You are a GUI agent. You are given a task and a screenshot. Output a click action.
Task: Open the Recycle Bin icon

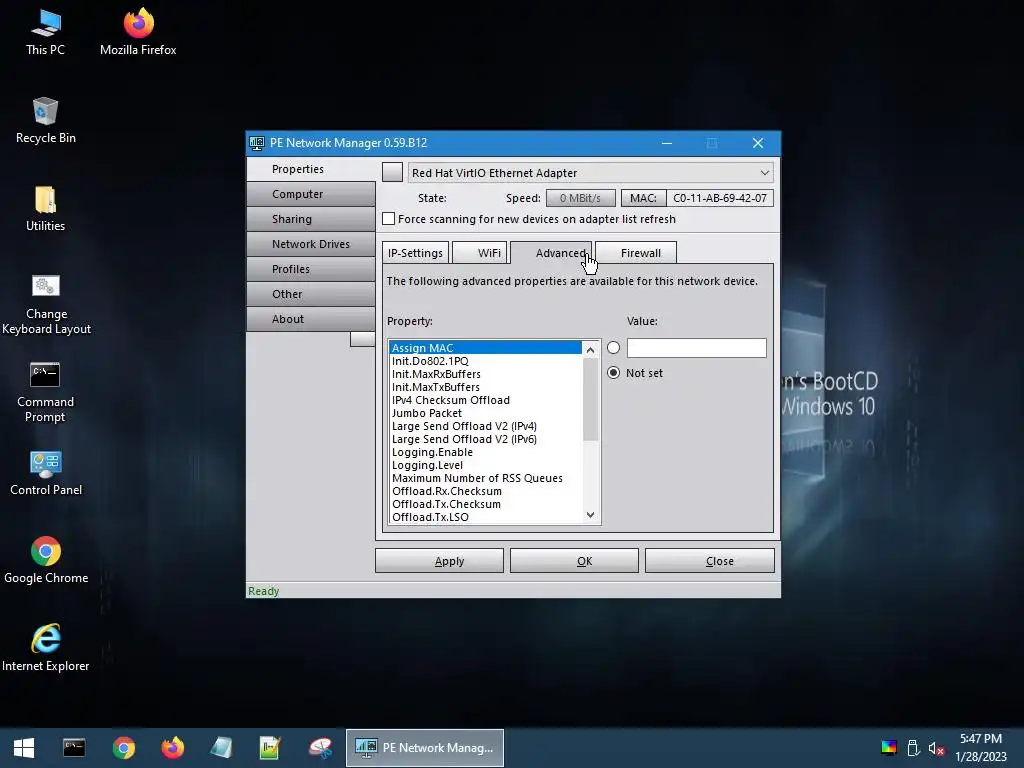pyautogui.click(x=45, y=121)
